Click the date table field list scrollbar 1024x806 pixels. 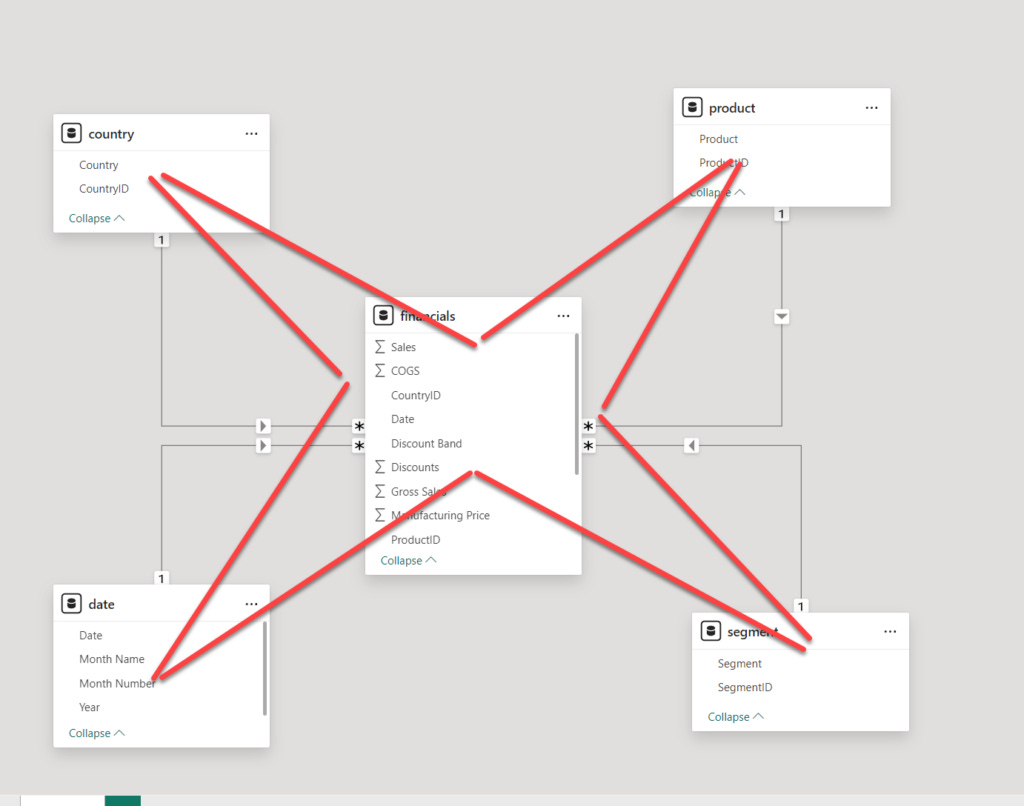coord(264,668)
